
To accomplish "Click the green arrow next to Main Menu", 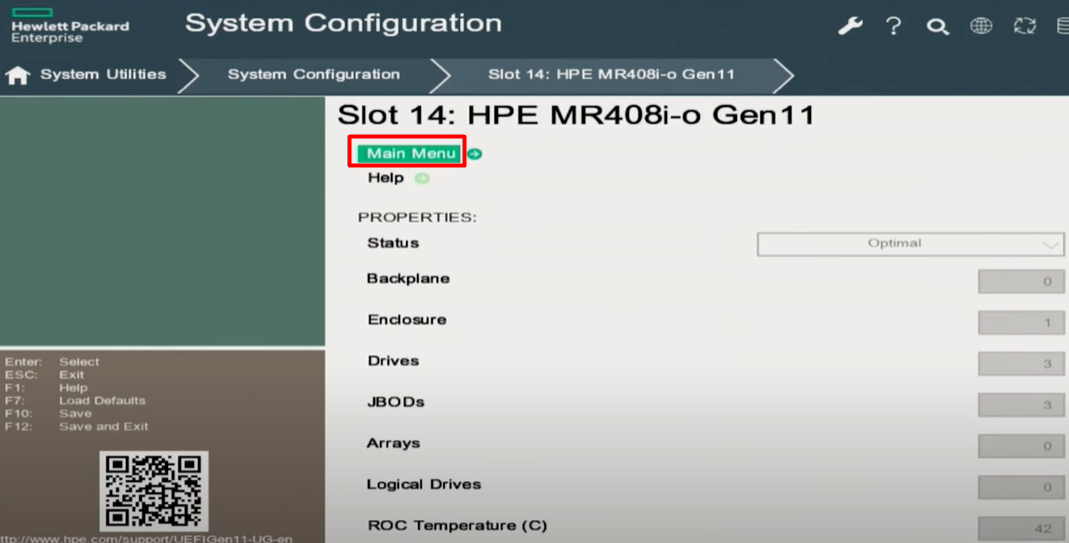I will 475,154.
